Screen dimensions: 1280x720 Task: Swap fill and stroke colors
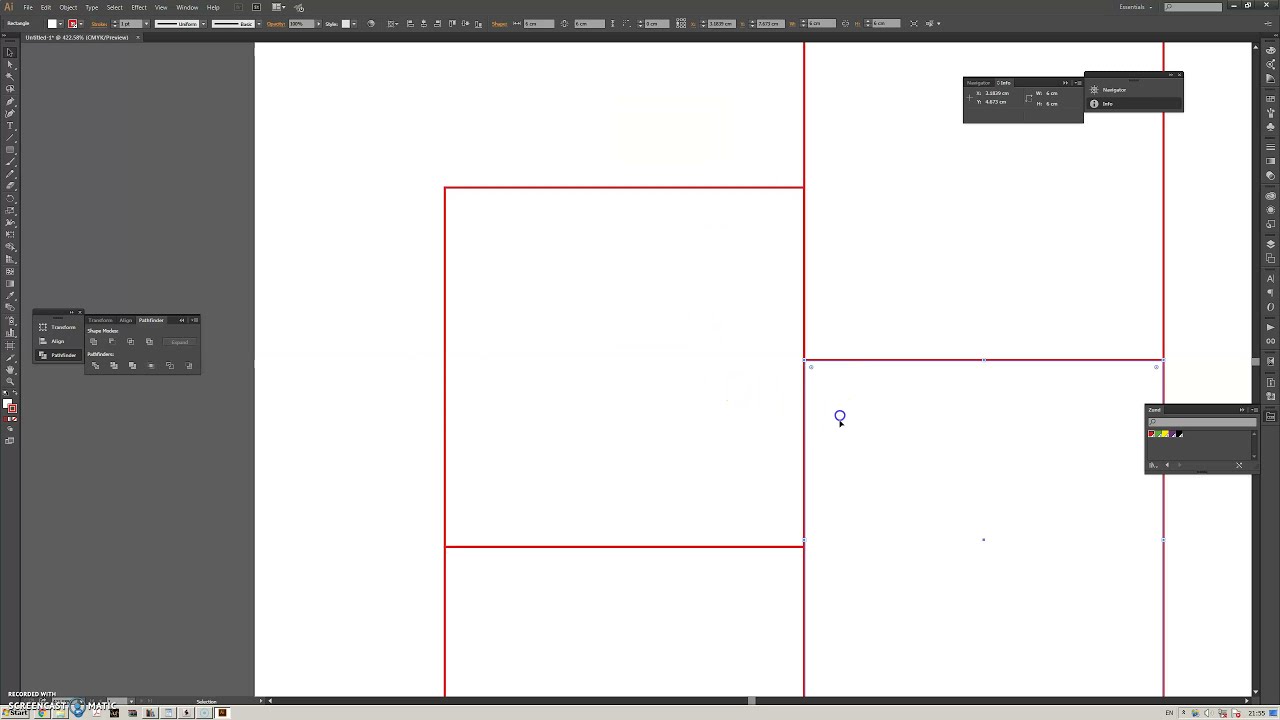pos(15,393)
